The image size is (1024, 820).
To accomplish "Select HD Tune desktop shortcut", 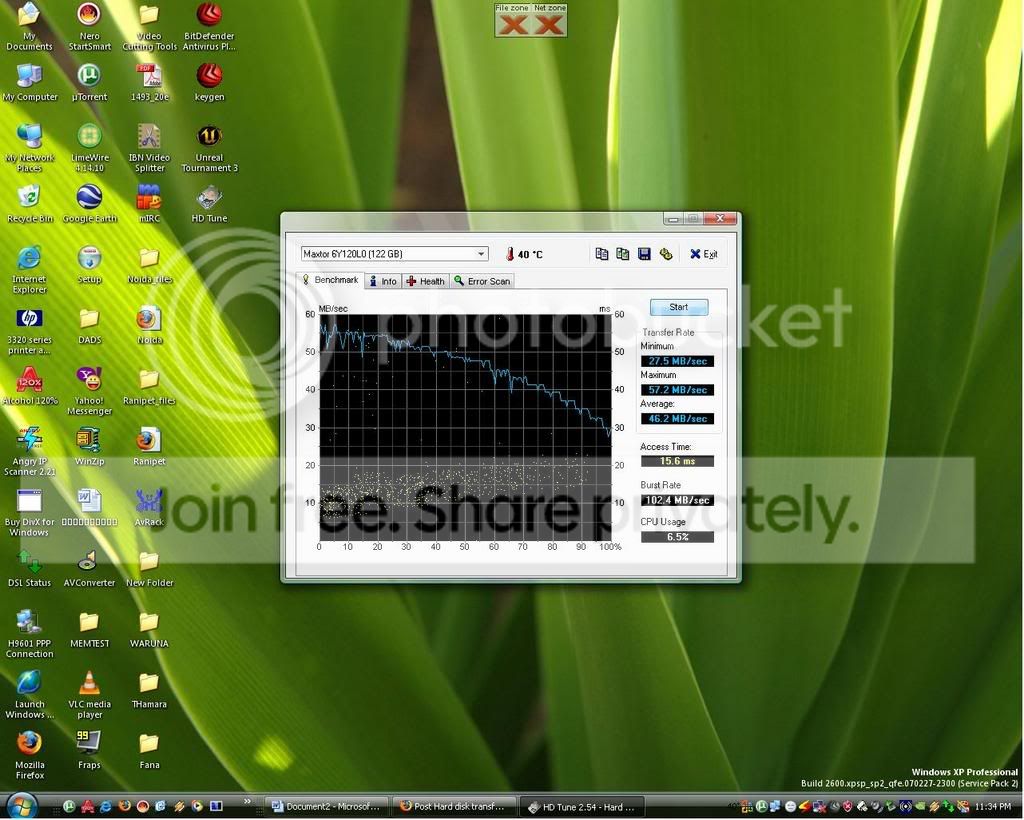I will click(210, 204).
